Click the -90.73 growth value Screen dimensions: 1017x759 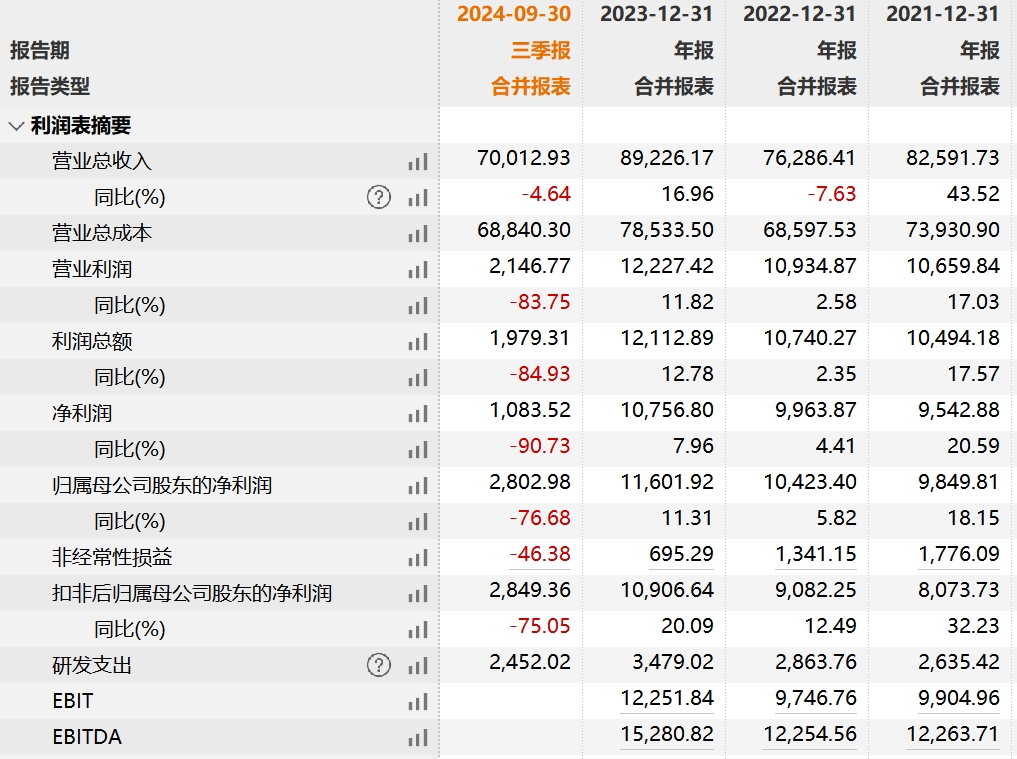[540, 446]
